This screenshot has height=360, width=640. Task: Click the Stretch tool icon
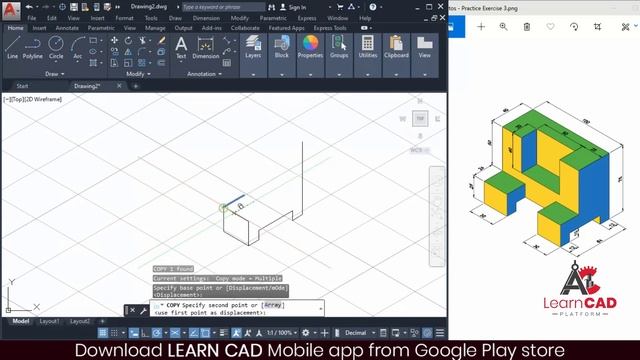point(114,63)
